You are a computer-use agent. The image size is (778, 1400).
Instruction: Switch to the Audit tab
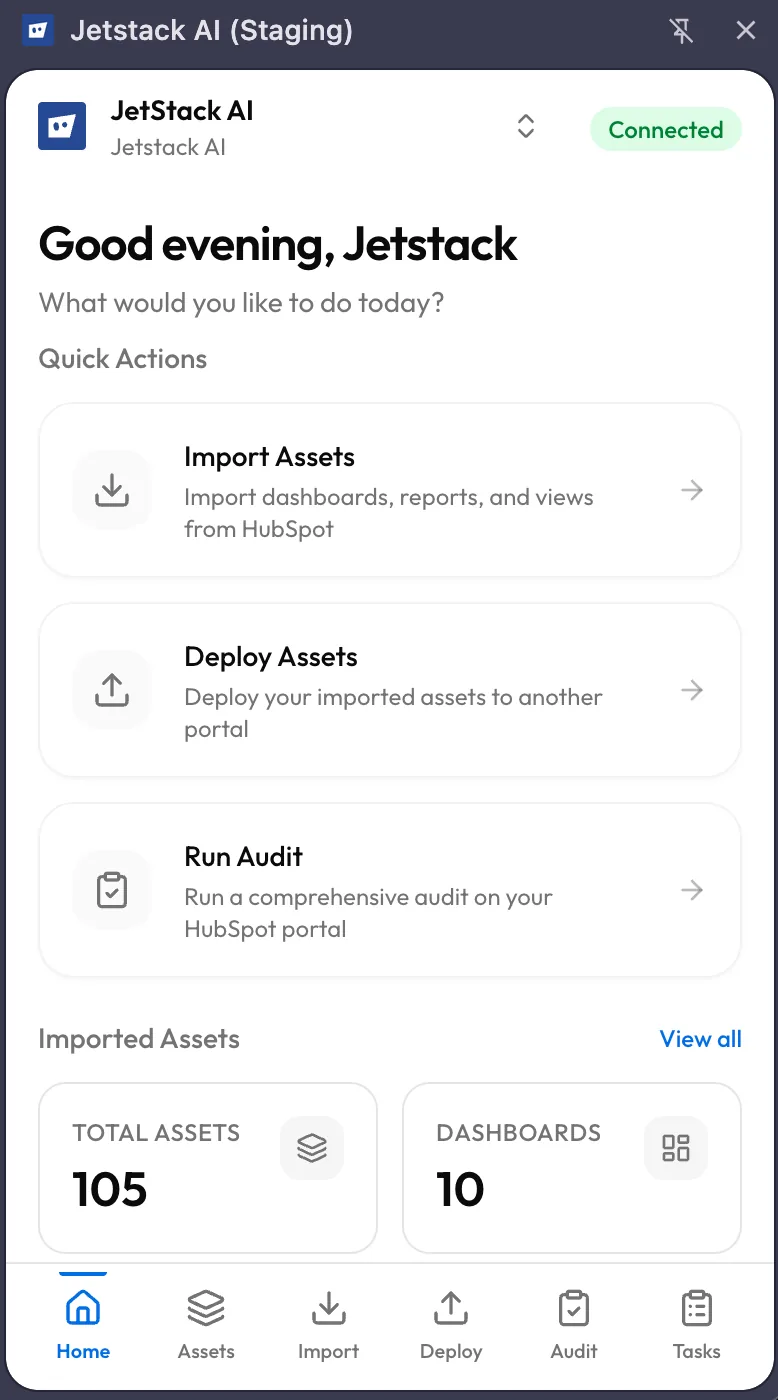click(x=574, y=1325)
